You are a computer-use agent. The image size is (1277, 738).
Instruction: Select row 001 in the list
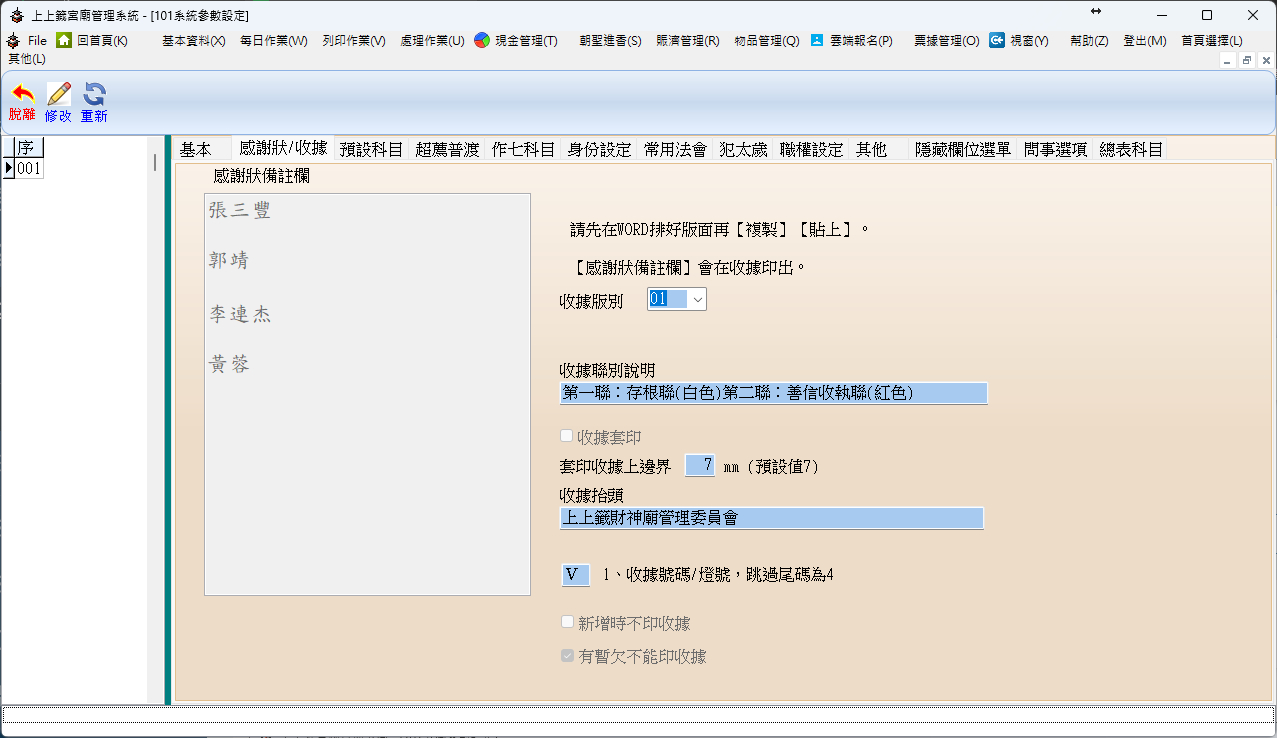point(28,169)
